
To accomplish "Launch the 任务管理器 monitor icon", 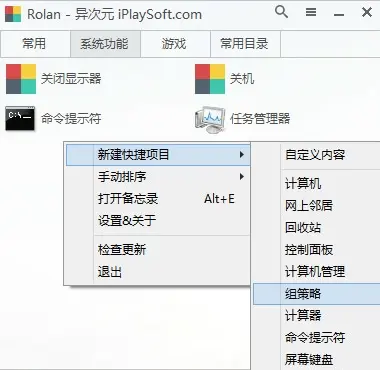I will [210, 119].
